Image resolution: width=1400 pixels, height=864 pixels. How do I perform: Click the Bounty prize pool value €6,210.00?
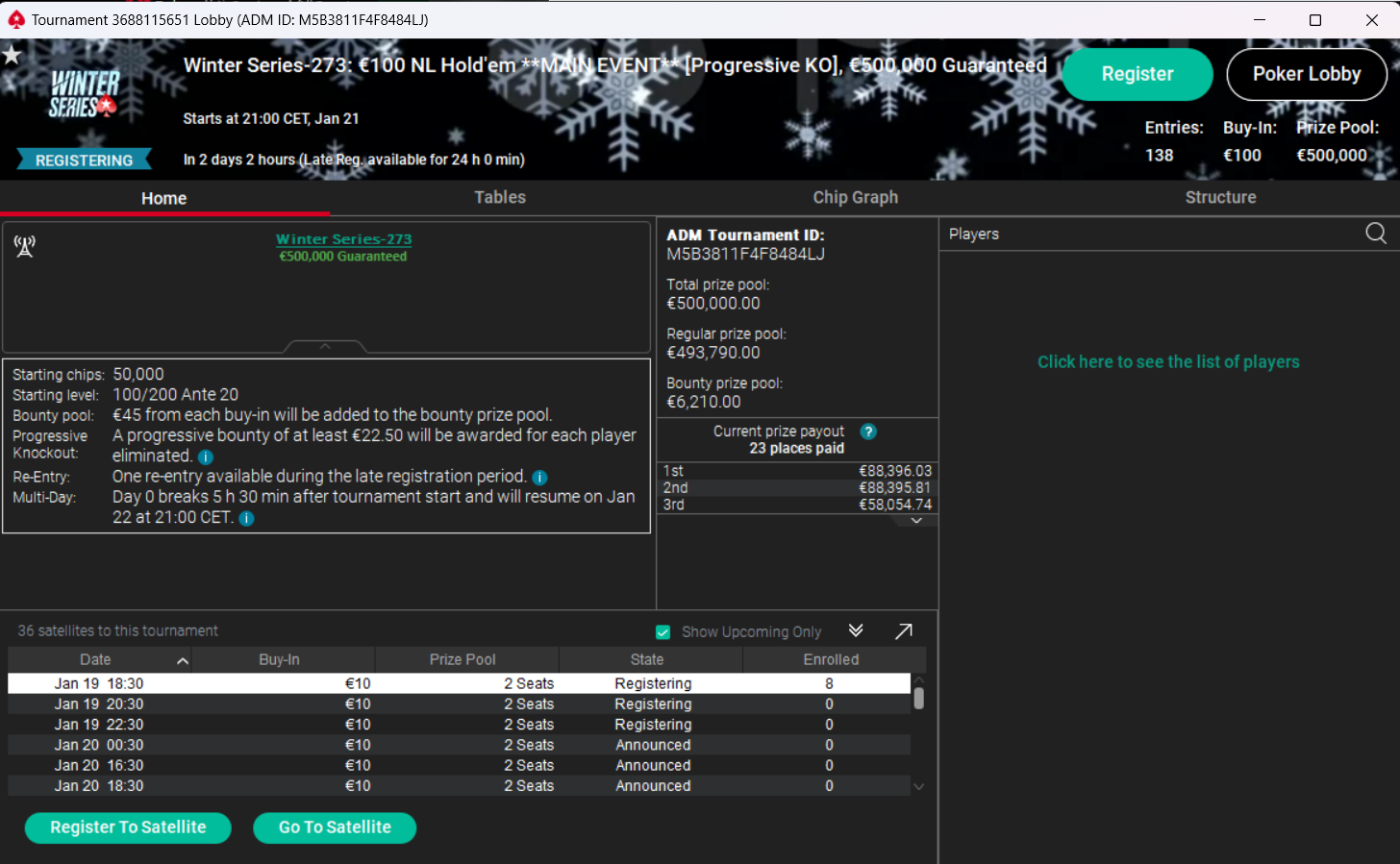[x=704, y=403]
